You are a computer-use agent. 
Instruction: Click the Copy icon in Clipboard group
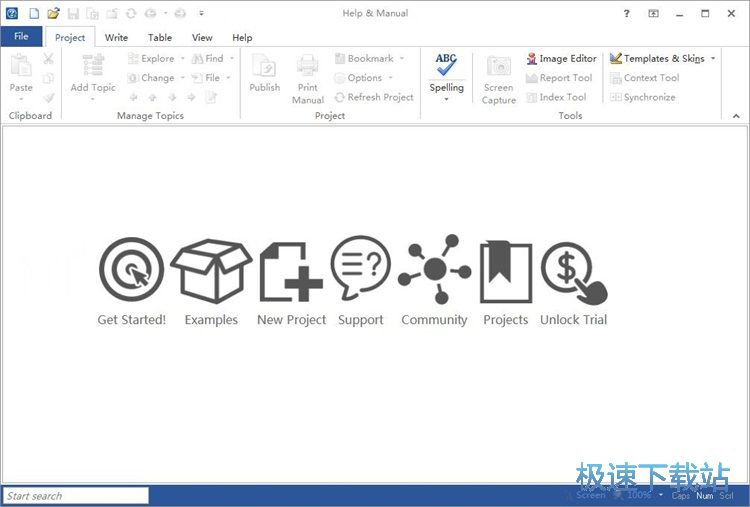pos(48,78)
